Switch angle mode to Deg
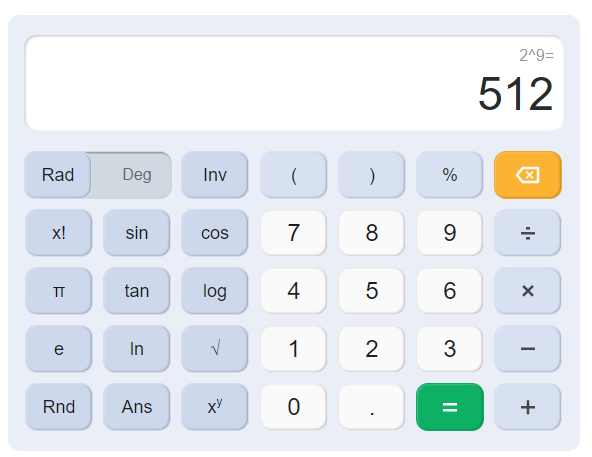The width and height of the screenshot is (592, 457). 137,175
